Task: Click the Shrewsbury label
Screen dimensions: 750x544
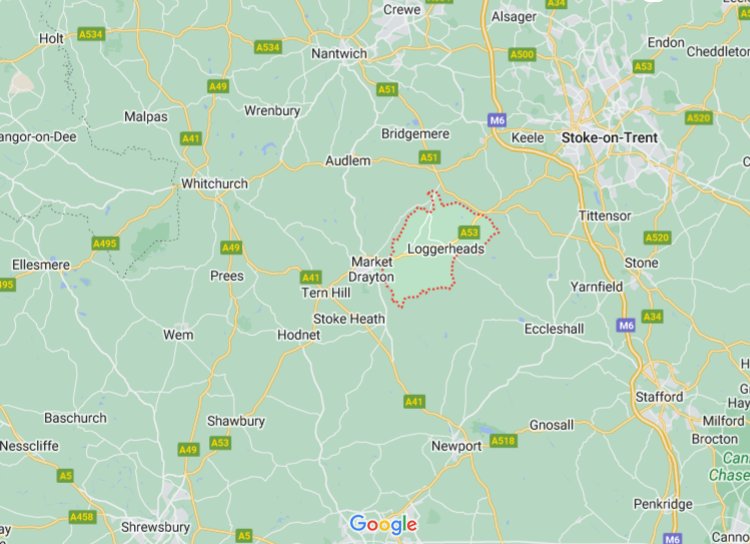Action: 155,527
